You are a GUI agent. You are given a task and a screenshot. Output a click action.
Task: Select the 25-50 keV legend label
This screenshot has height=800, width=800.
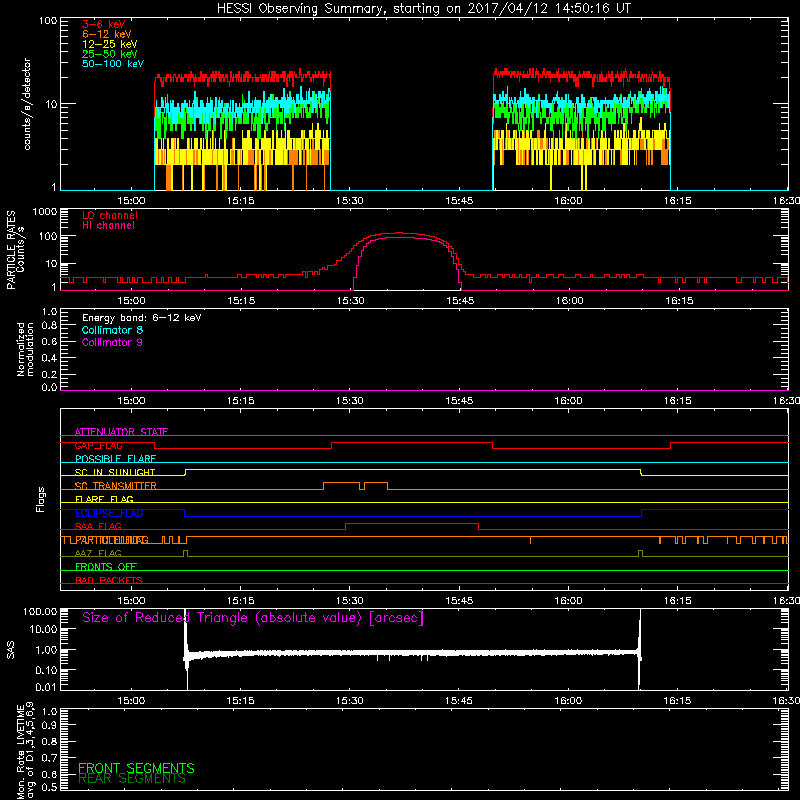coord(110,54)
